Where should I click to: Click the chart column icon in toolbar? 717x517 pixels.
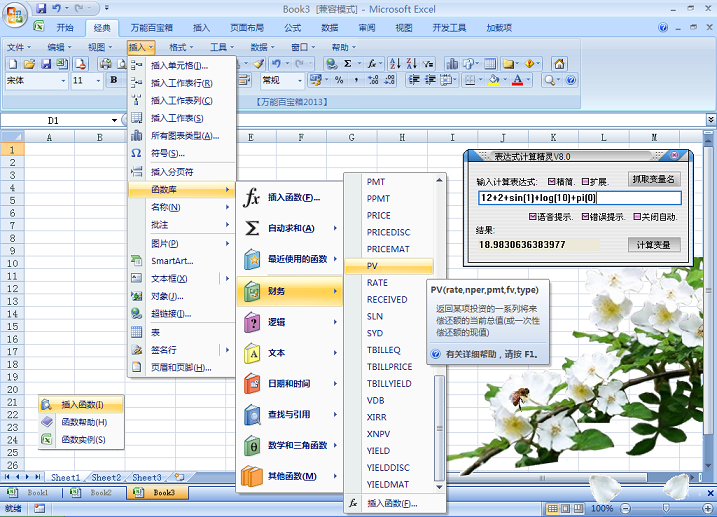(452, 64)
